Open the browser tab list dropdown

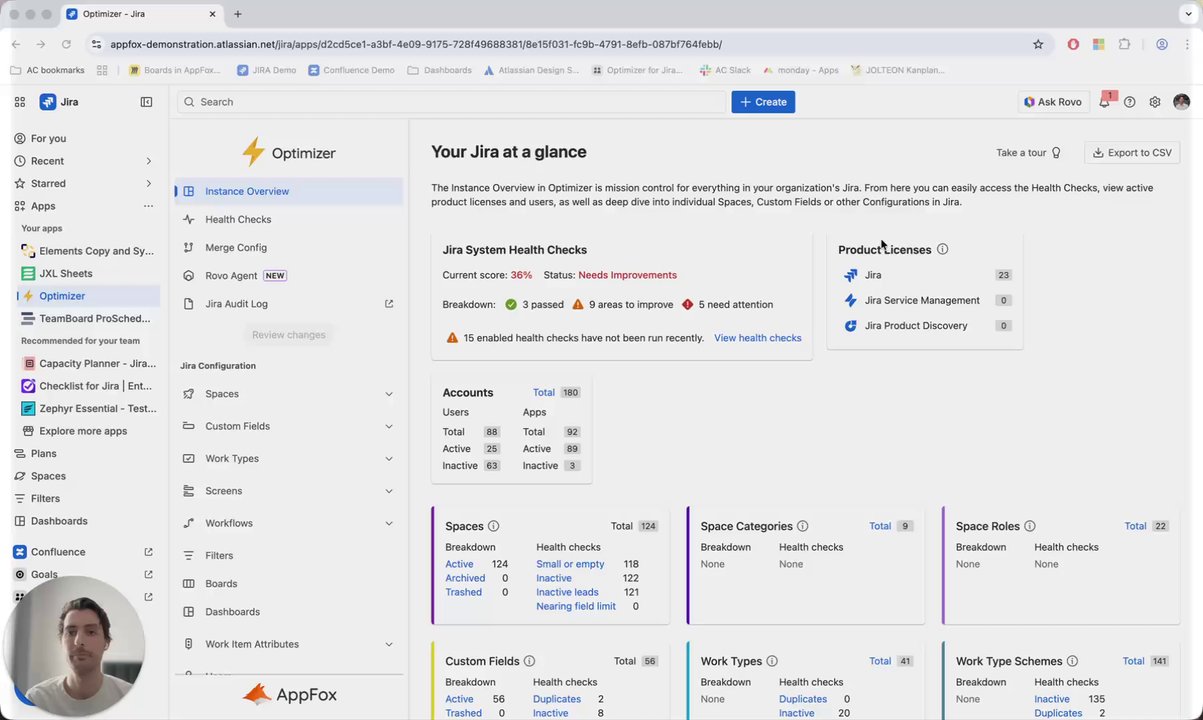point(1187,14)
